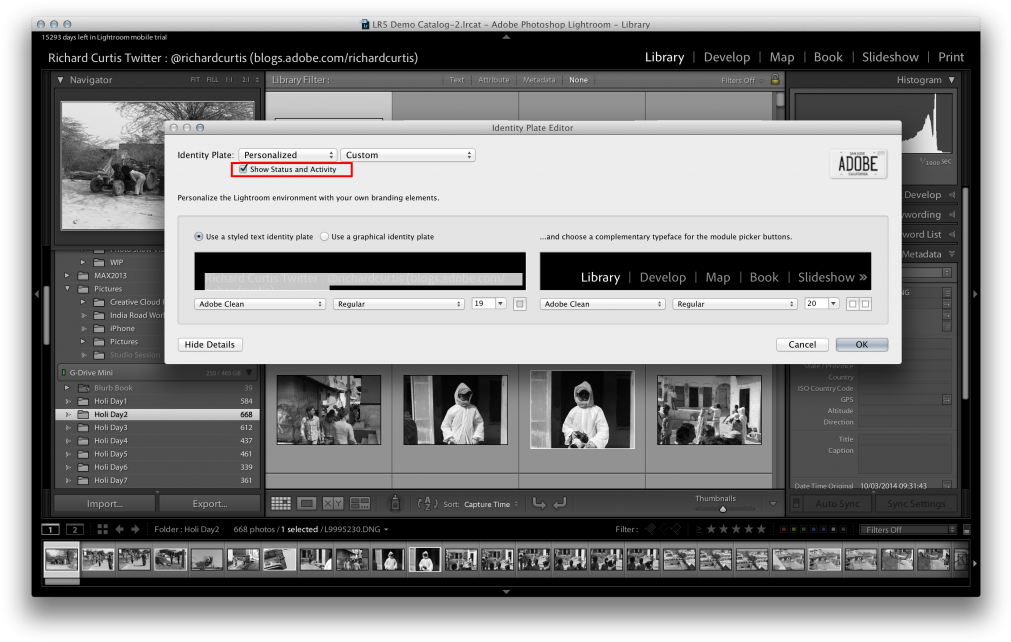
Task: Select Holi Day1 folder
Action: (x=159, y=401)
